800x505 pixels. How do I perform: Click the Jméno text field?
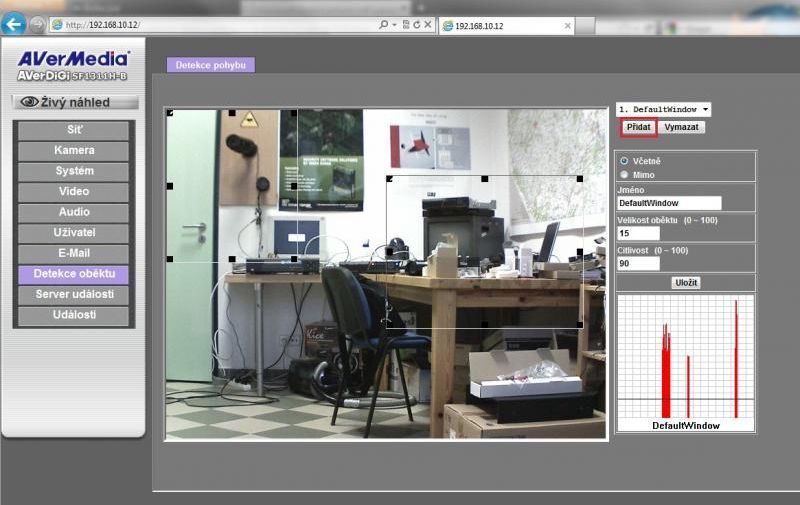coord(669,203)
